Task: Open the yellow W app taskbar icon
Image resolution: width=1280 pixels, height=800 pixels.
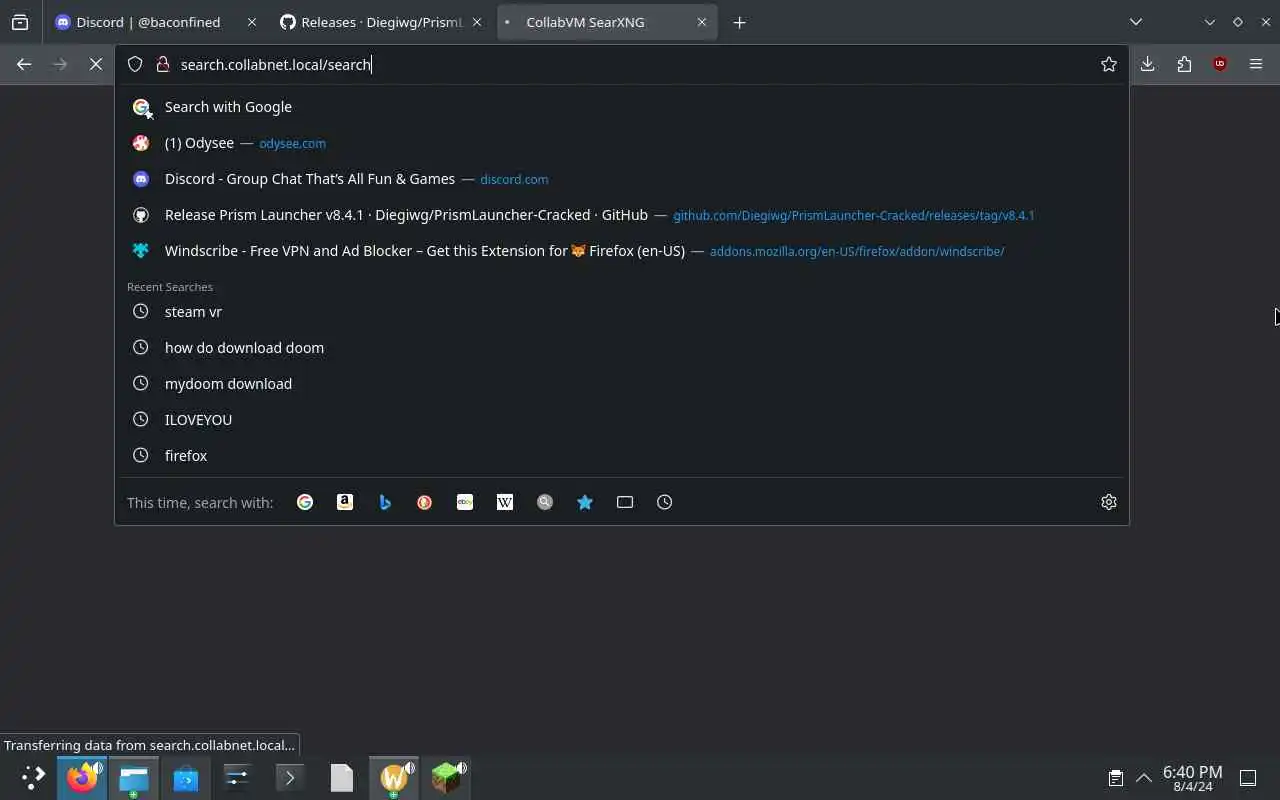Action: [x=393, y=777]
